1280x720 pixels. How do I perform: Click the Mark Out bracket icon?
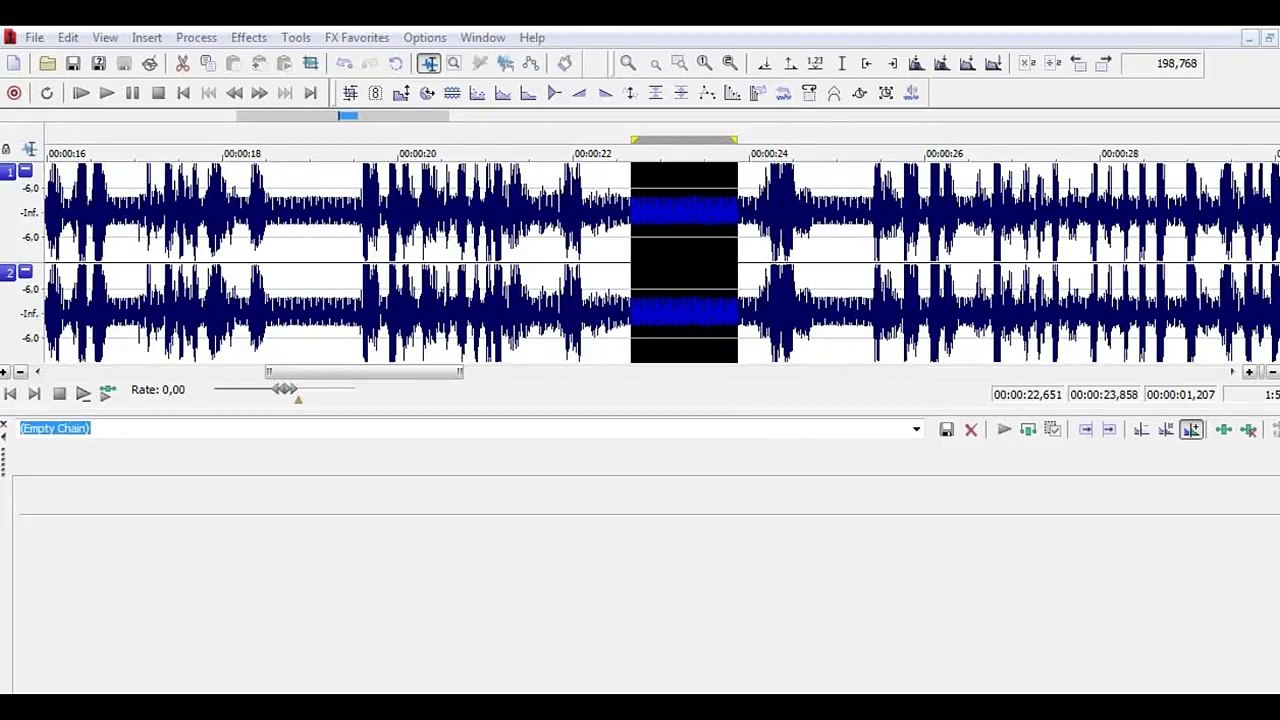pos(892,63)
